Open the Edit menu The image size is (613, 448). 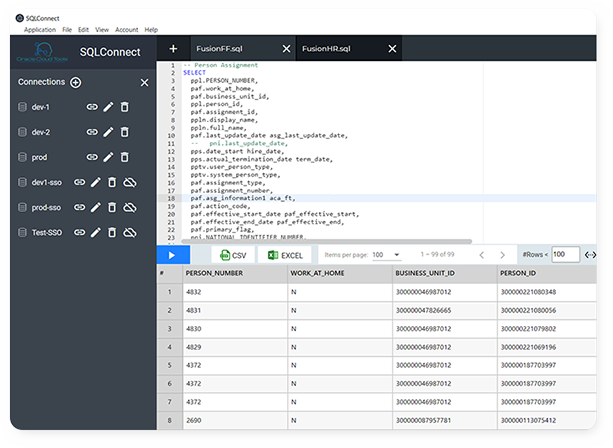83,30
